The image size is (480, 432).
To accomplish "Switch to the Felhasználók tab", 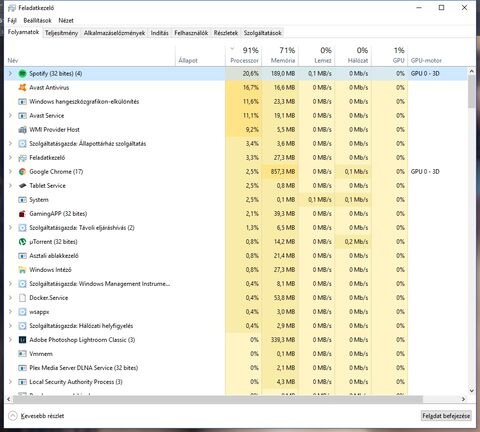I will pyautogui.click(x=191, y=33).
